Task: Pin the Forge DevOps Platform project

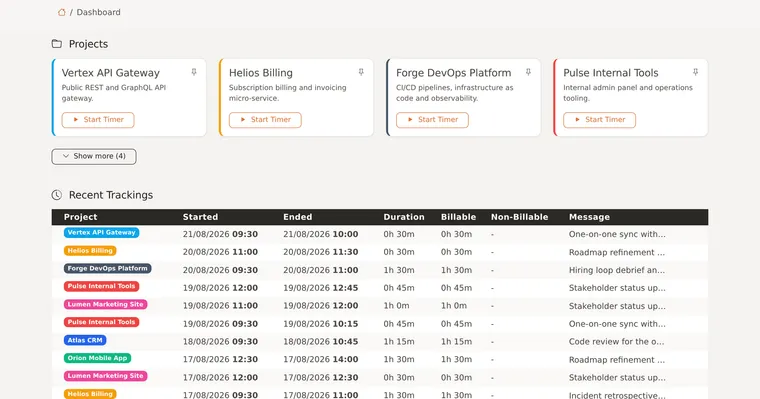Action: click(x=528, y=72)
